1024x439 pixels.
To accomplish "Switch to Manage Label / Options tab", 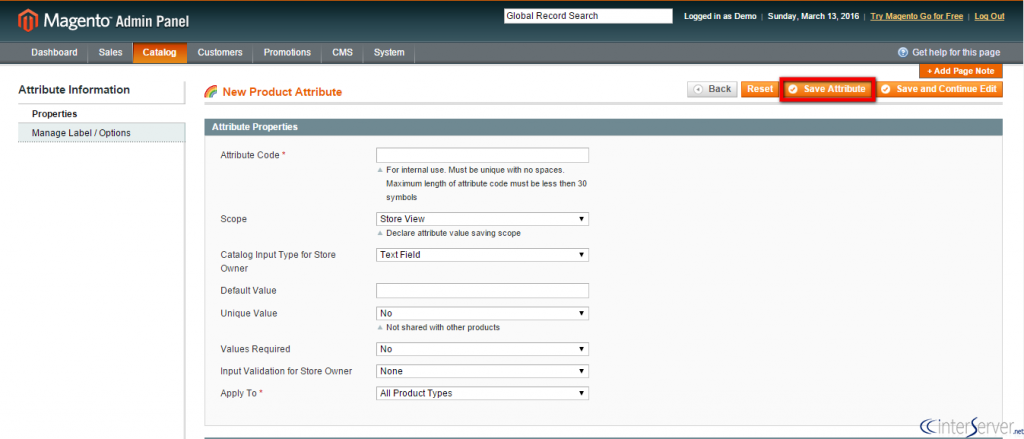I will (x=101, y=133).
